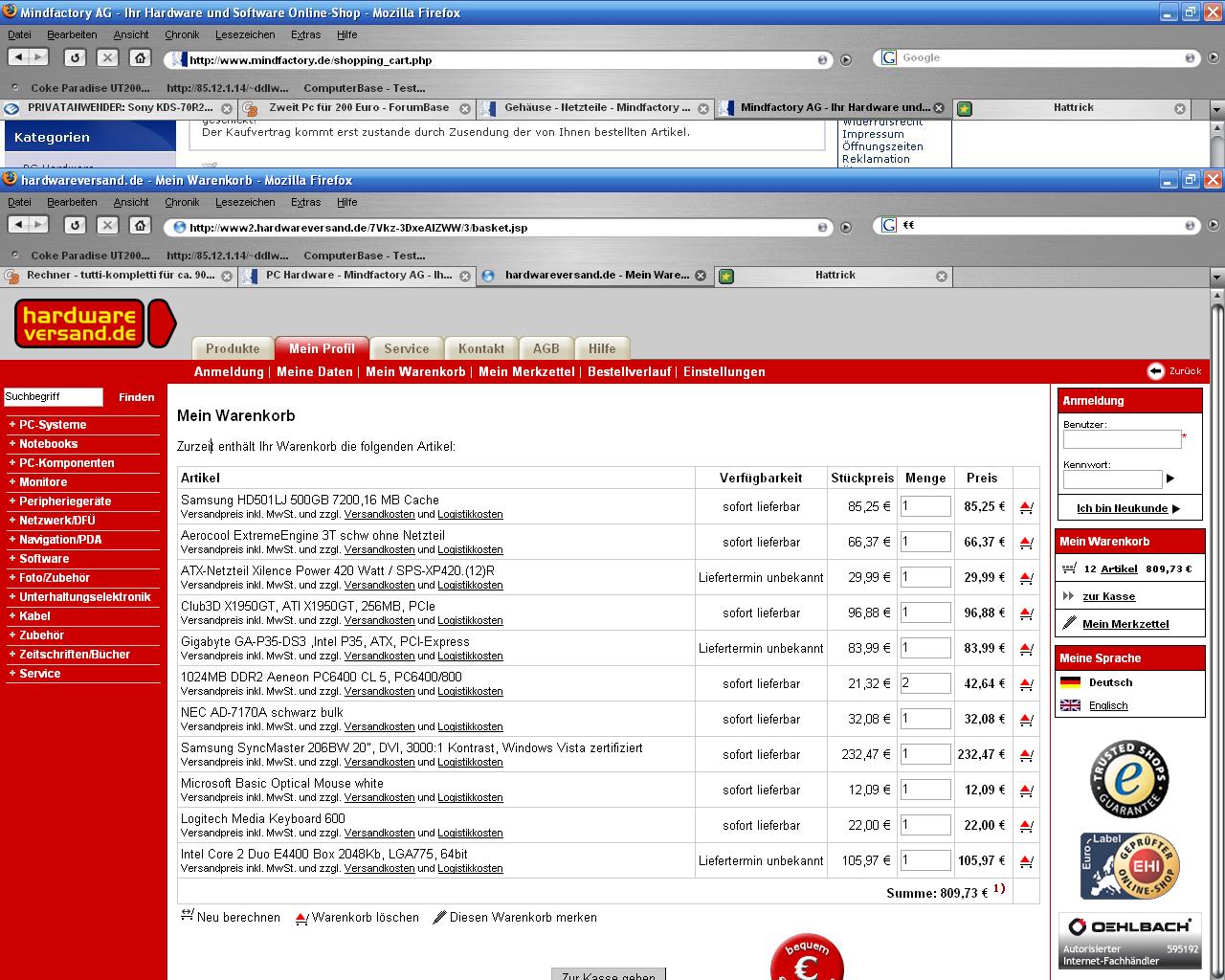Reload page in Mindfactory Firefox window
This screenshot has width=1225, height=980.
click(x=75, y=57)
